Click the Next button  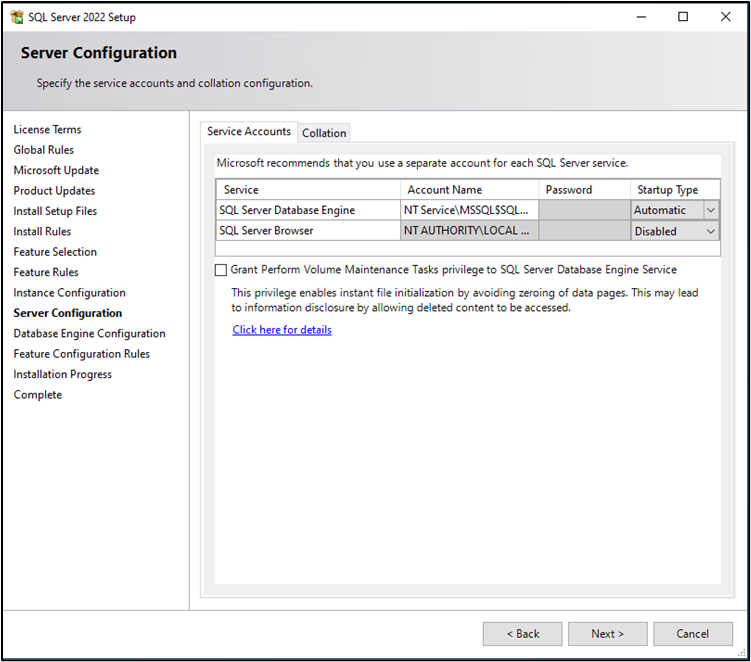(x=607, y=634)
